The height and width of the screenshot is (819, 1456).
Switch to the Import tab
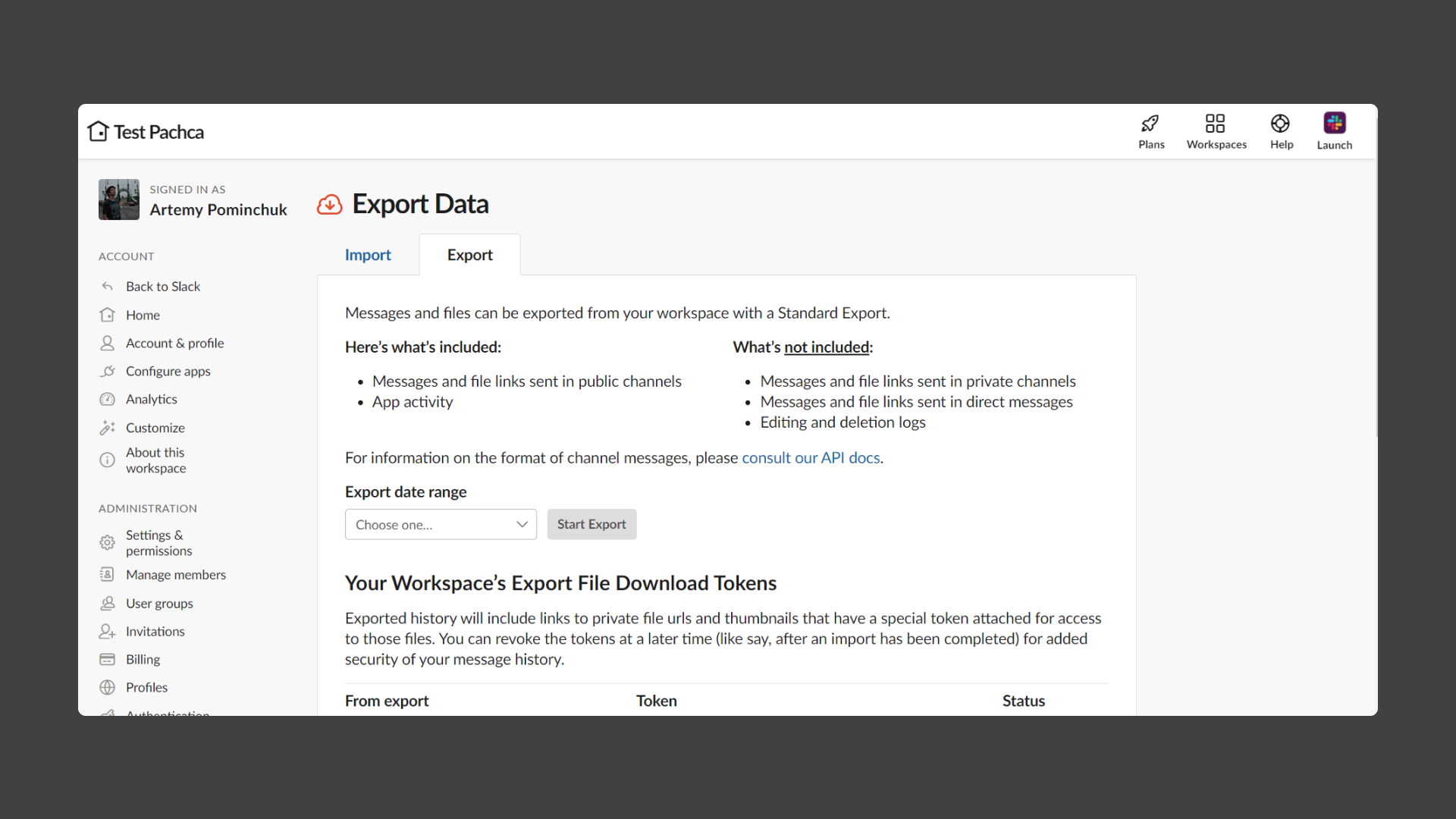(368, 256)
